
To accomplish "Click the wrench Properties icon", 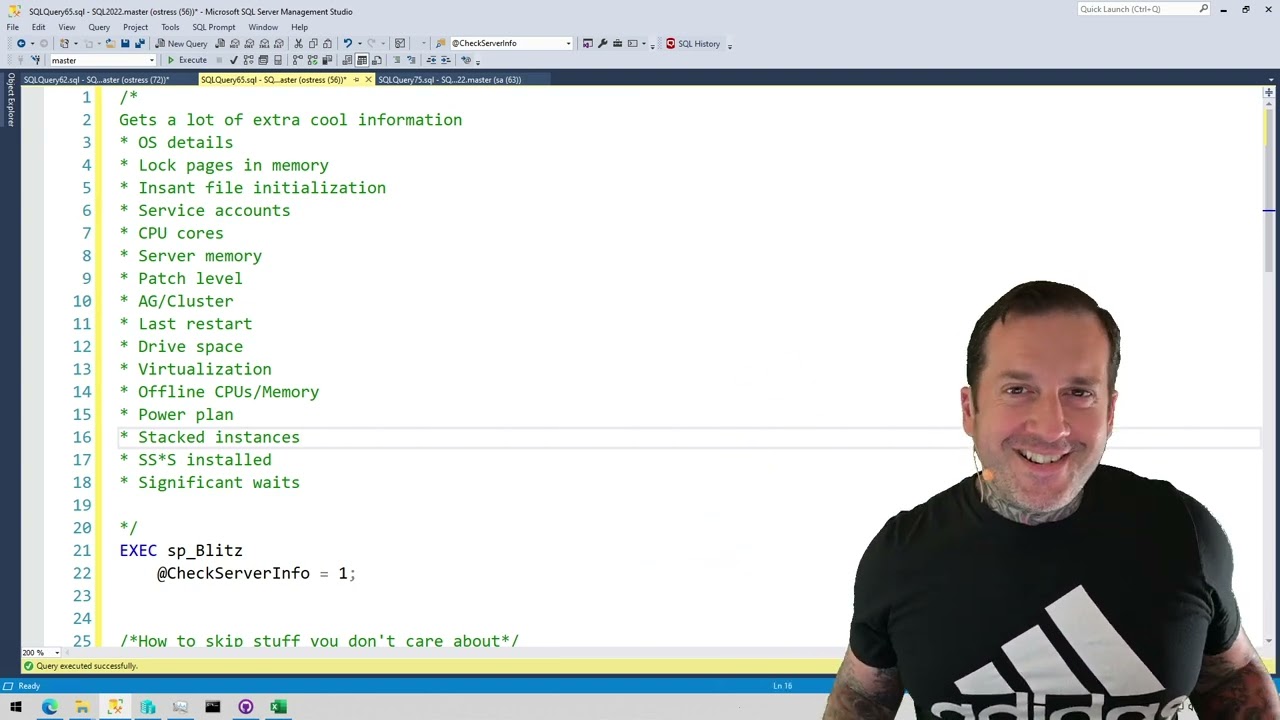I will (x=603, y=44).
